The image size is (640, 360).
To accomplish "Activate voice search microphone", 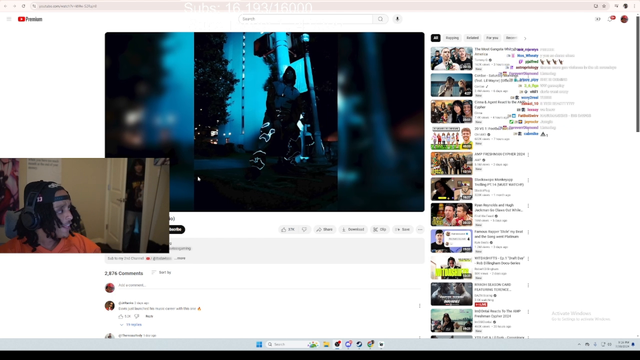I will coord(397,19).
